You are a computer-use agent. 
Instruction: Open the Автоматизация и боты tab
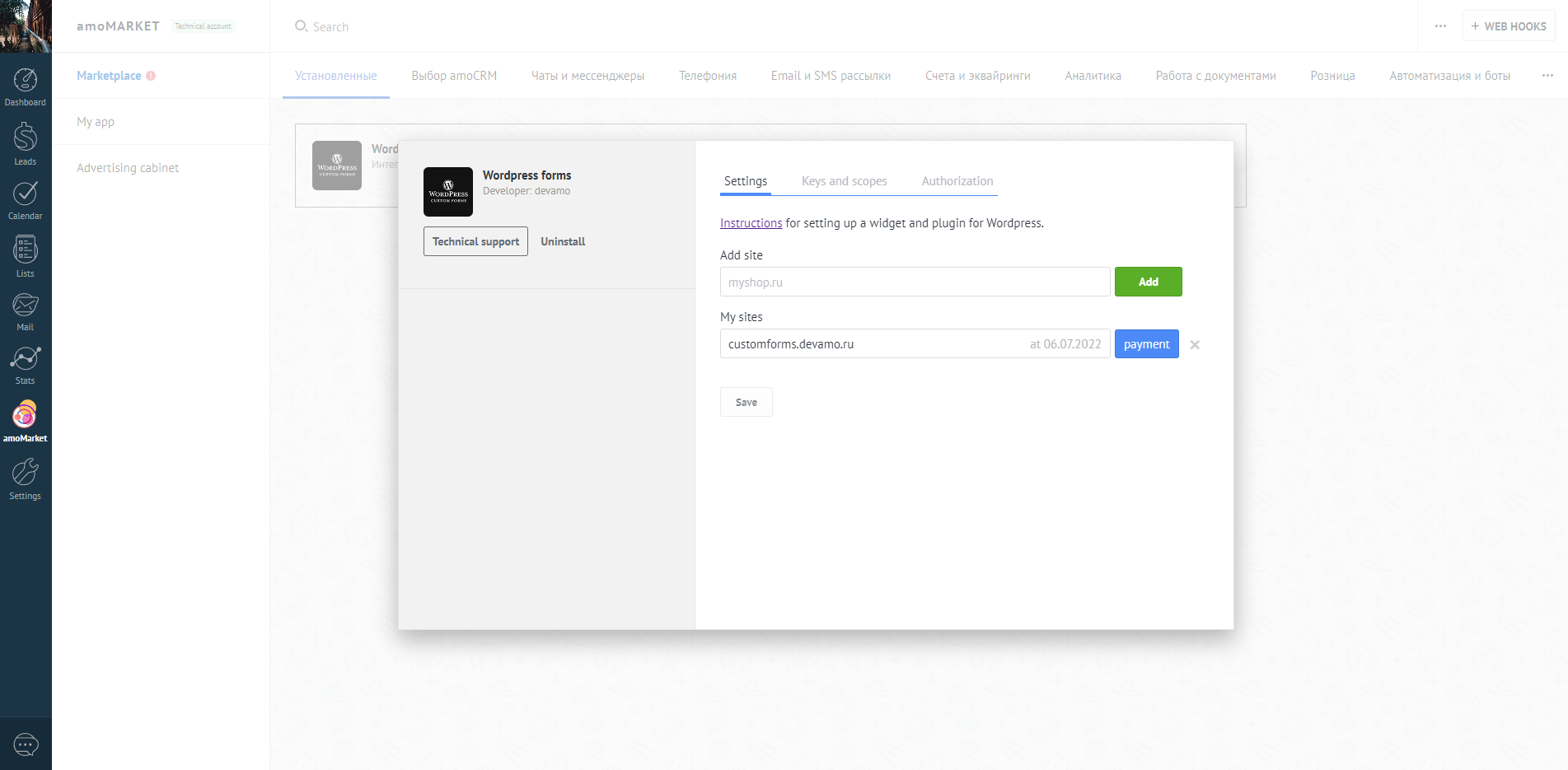(x=1449, y=76)
